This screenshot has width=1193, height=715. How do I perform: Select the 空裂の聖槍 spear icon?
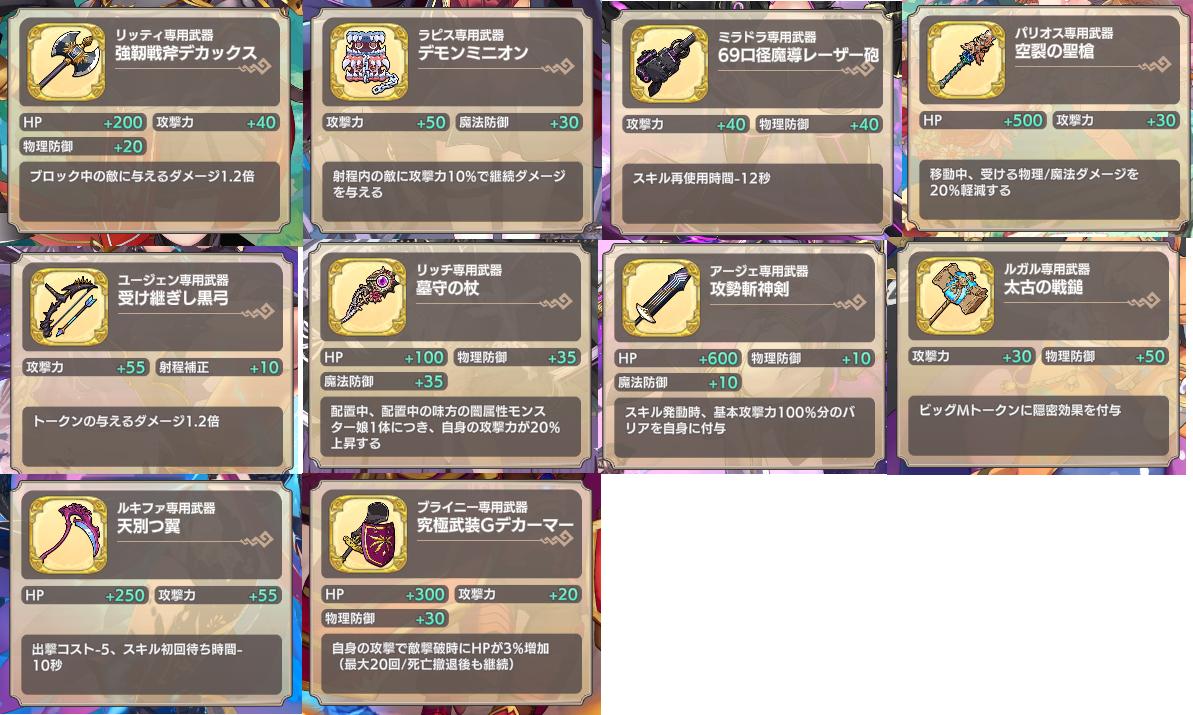(966, 60)
